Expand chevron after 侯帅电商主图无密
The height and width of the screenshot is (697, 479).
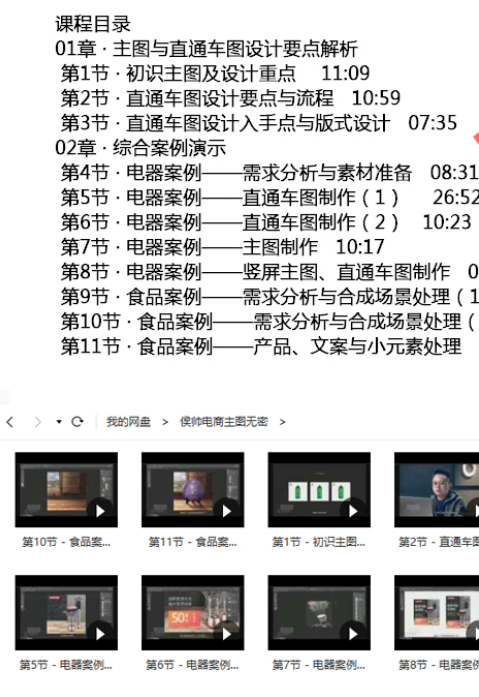[x=282, y=422]
